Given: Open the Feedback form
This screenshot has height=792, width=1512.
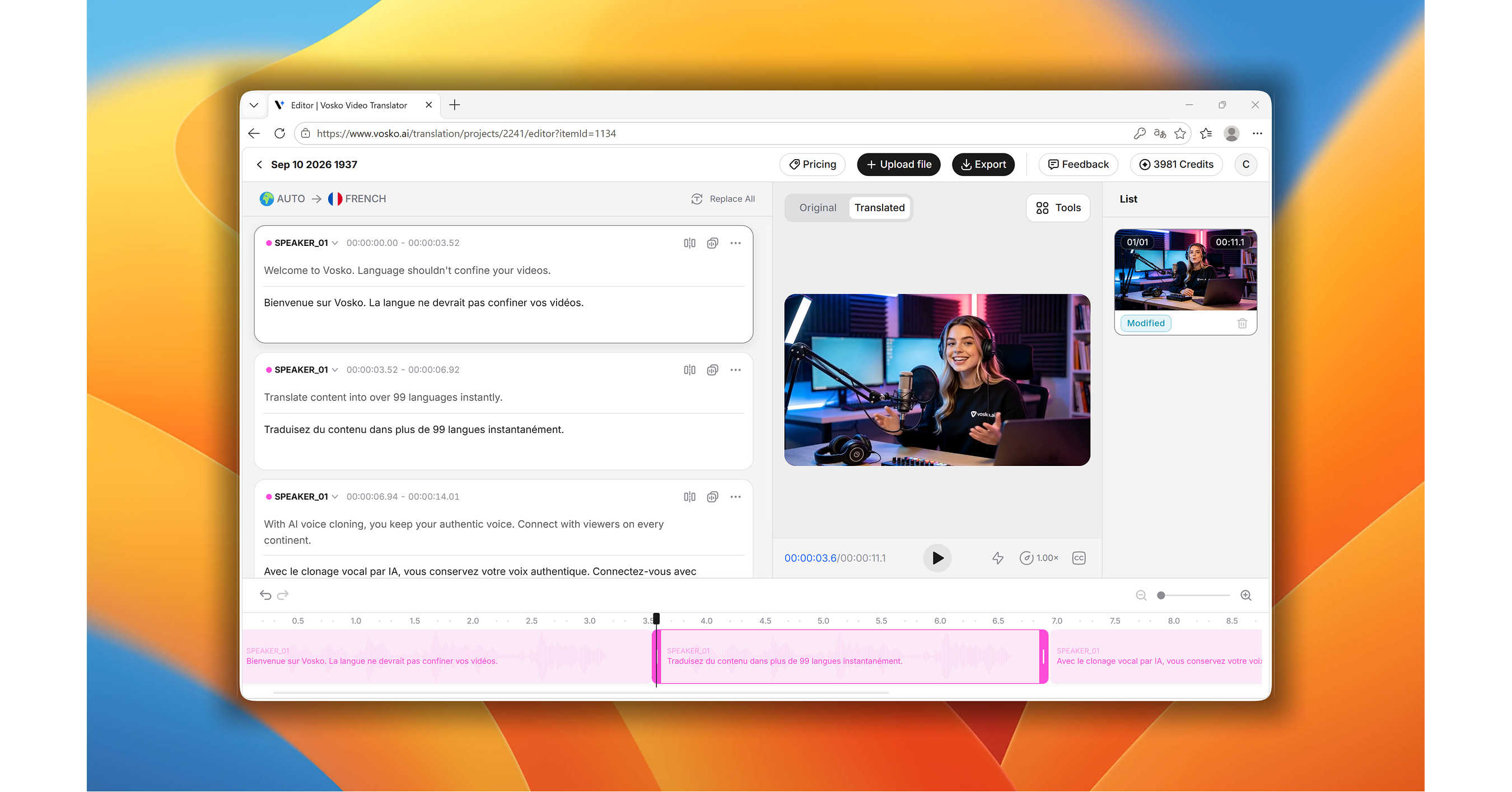Looking at the screenshot, I should coord(1078,165).
